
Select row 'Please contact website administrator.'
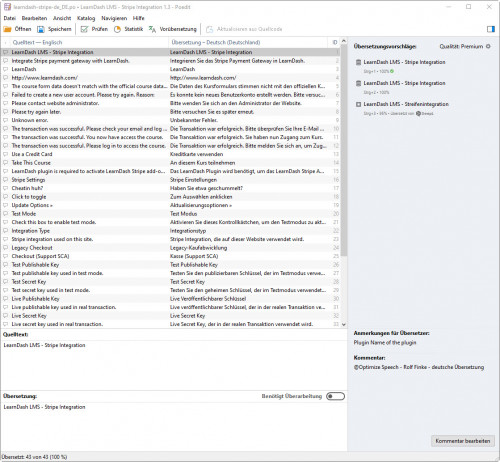point(171,103)
